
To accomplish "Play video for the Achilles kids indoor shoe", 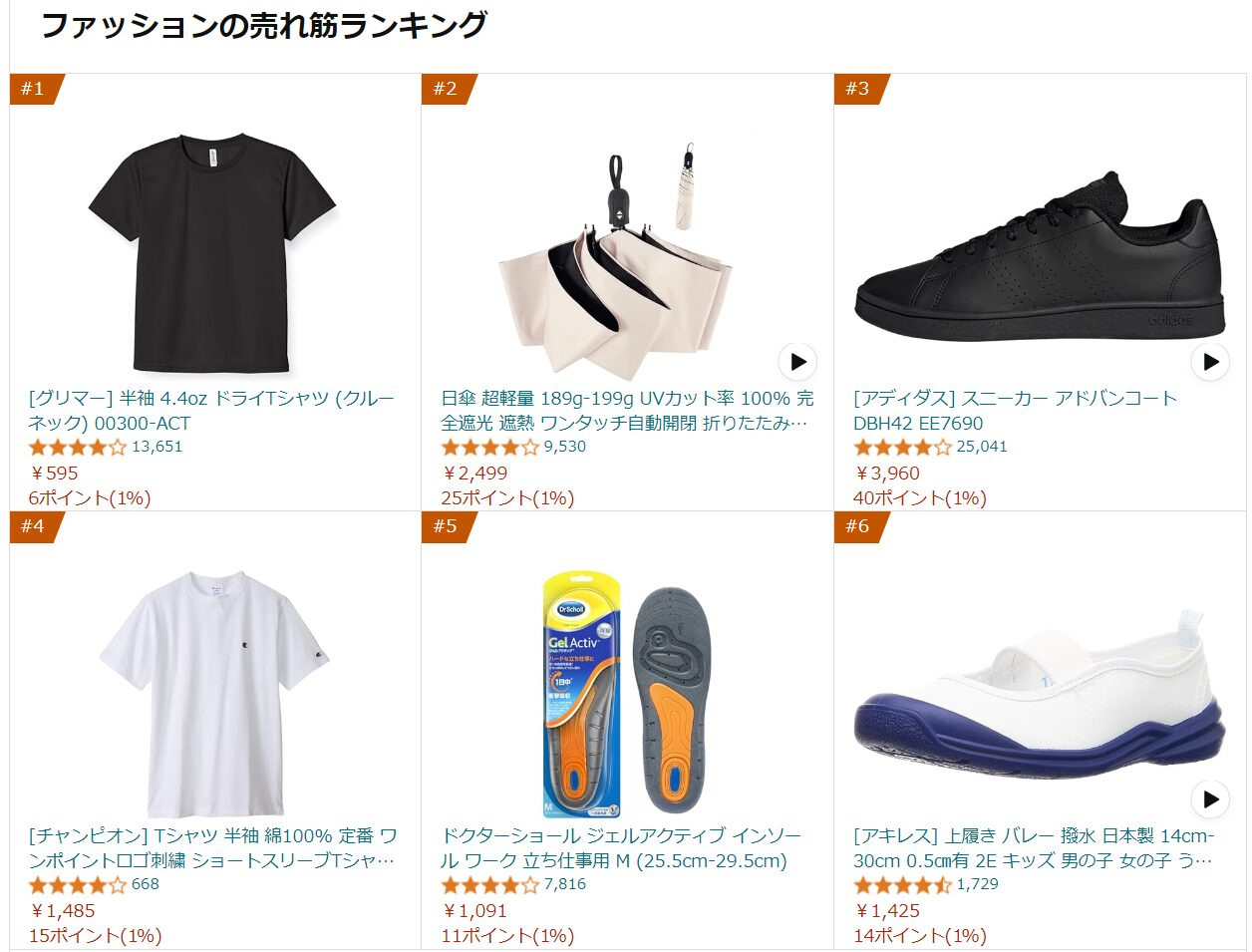I will point(1210,799).
